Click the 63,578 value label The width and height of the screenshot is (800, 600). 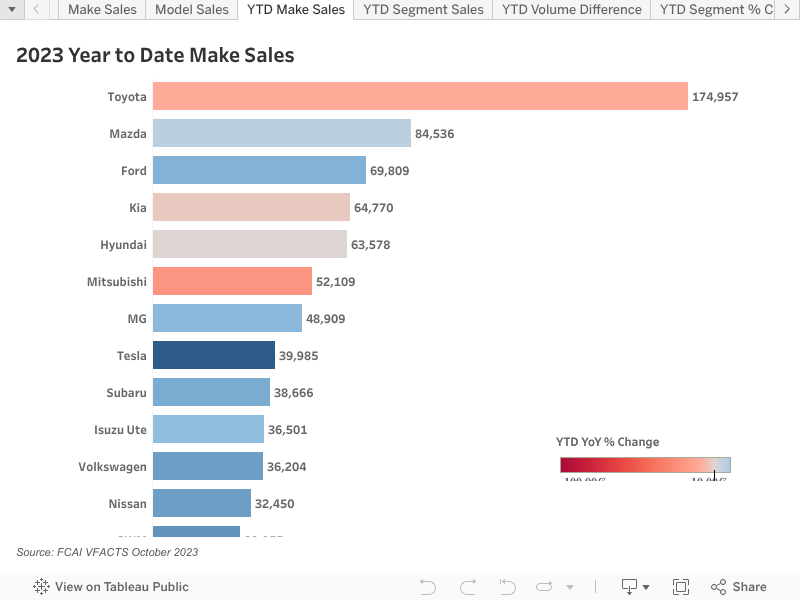[370, 244]
